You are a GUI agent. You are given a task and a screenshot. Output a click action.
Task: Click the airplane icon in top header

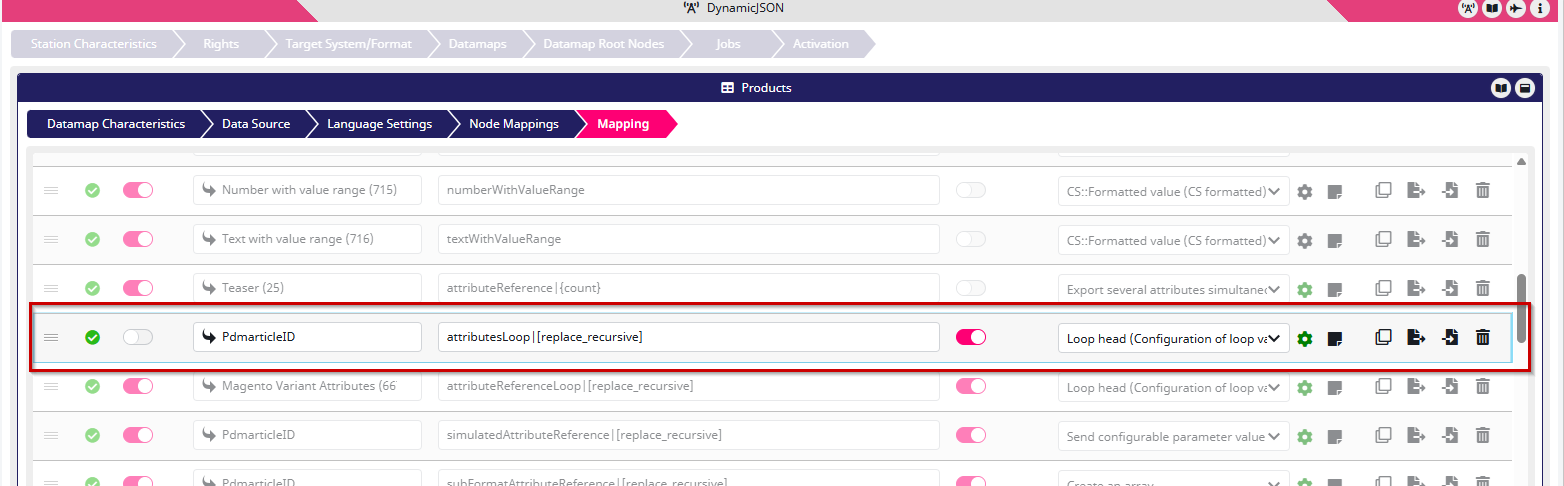tap(1516, 9)
